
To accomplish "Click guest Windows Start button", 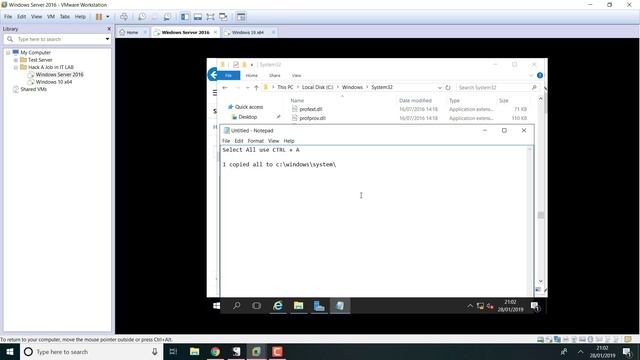I will (216, 306).
